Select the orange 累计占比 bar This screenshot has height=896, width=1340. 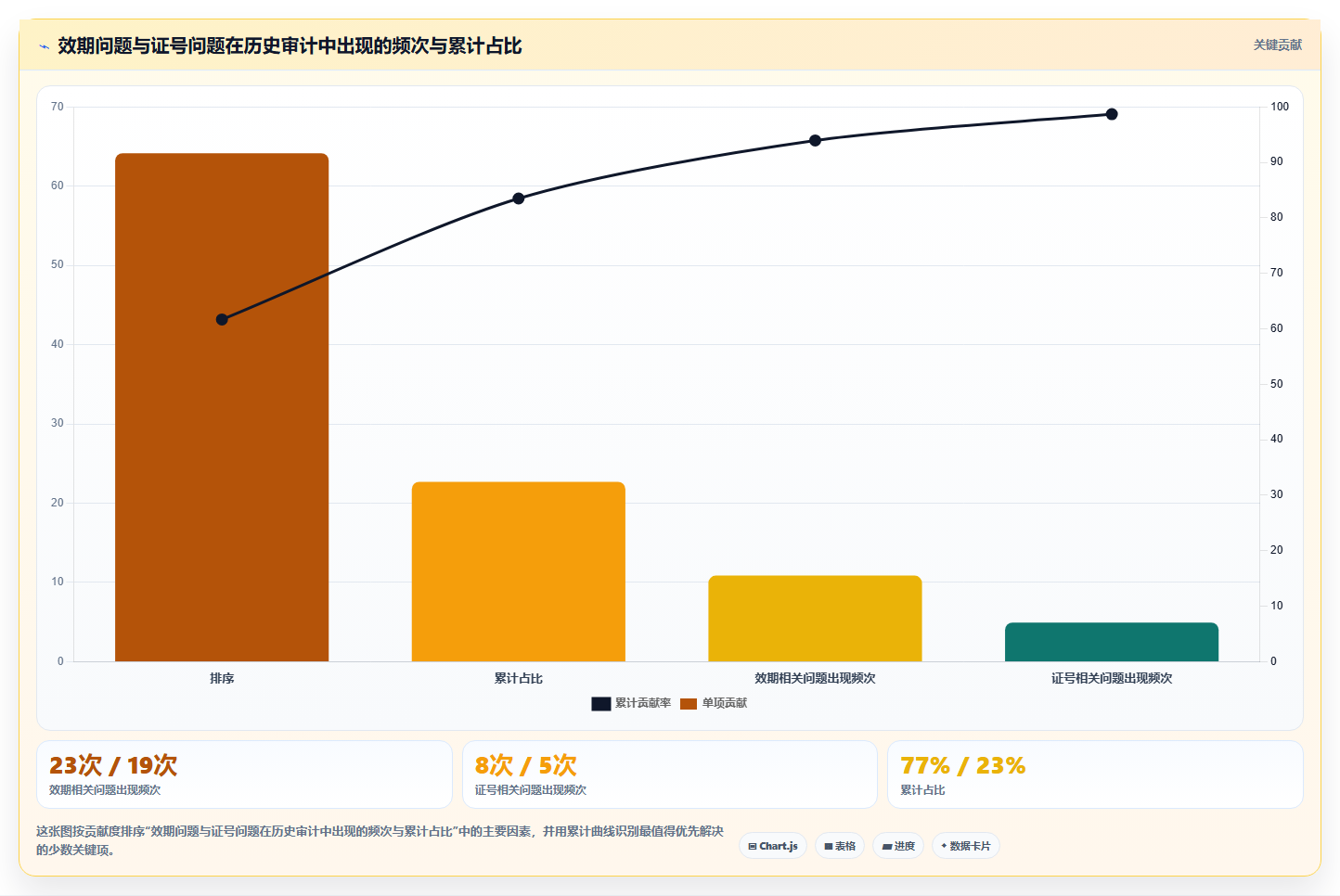[x=518, y=571]
